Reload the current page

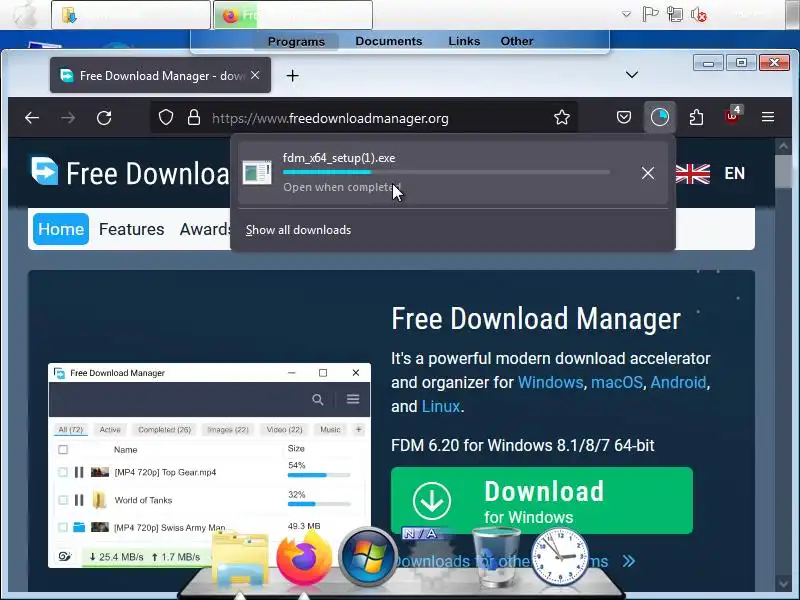pos(104,118)
